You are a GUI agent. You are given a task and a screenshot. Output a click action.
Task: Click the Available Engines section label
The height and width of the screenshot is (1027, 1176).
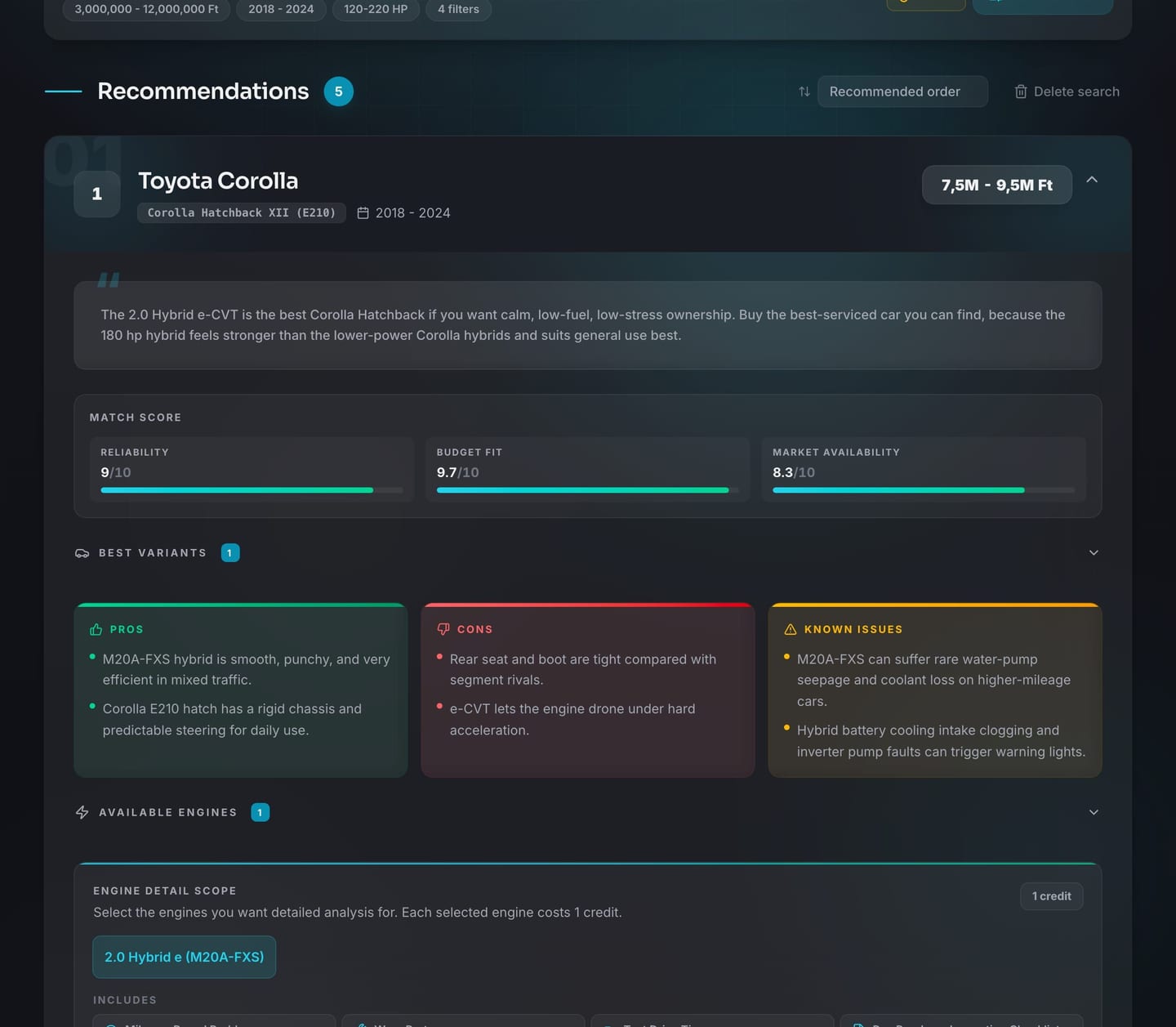click(168, 812)
